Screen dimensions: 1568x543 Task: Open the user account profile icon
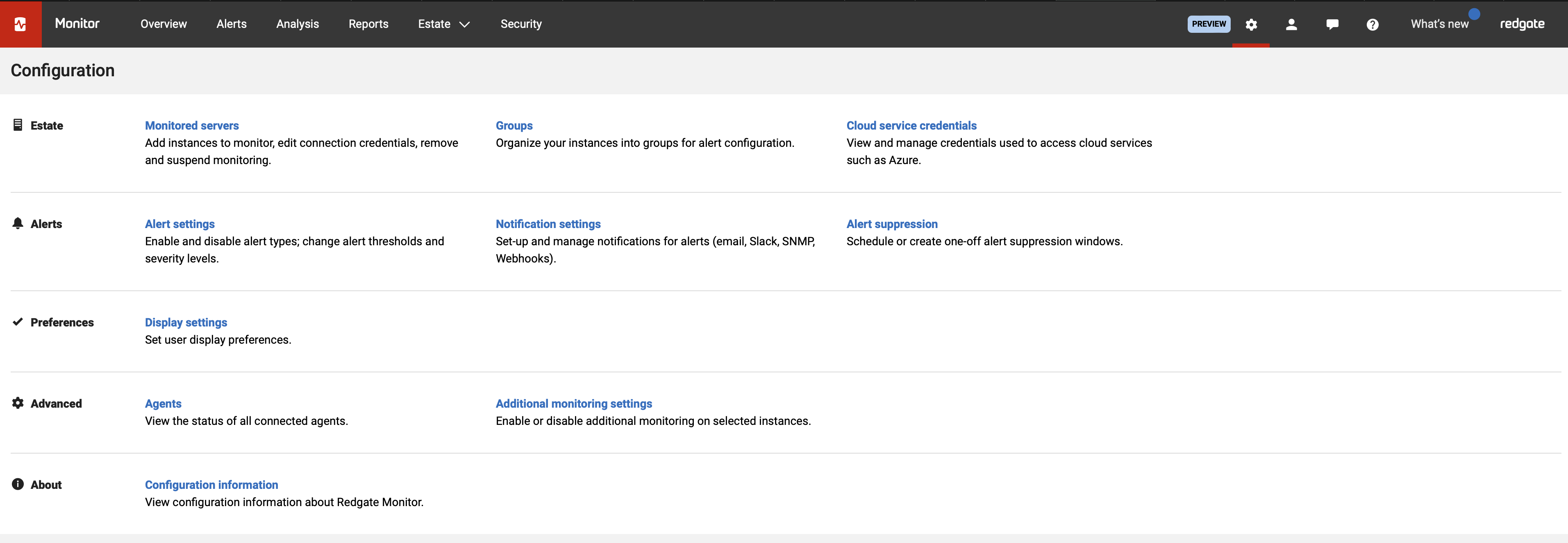pyautogui.click(x=1291, y=24)
